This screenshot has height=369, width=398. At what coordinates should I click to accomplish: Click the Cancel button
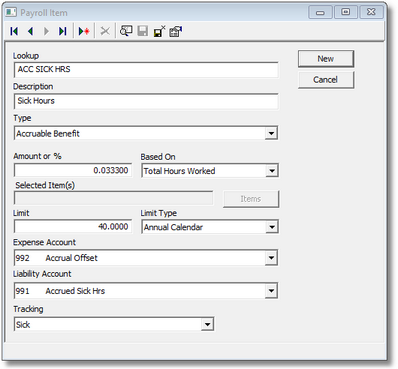point(326,80)
